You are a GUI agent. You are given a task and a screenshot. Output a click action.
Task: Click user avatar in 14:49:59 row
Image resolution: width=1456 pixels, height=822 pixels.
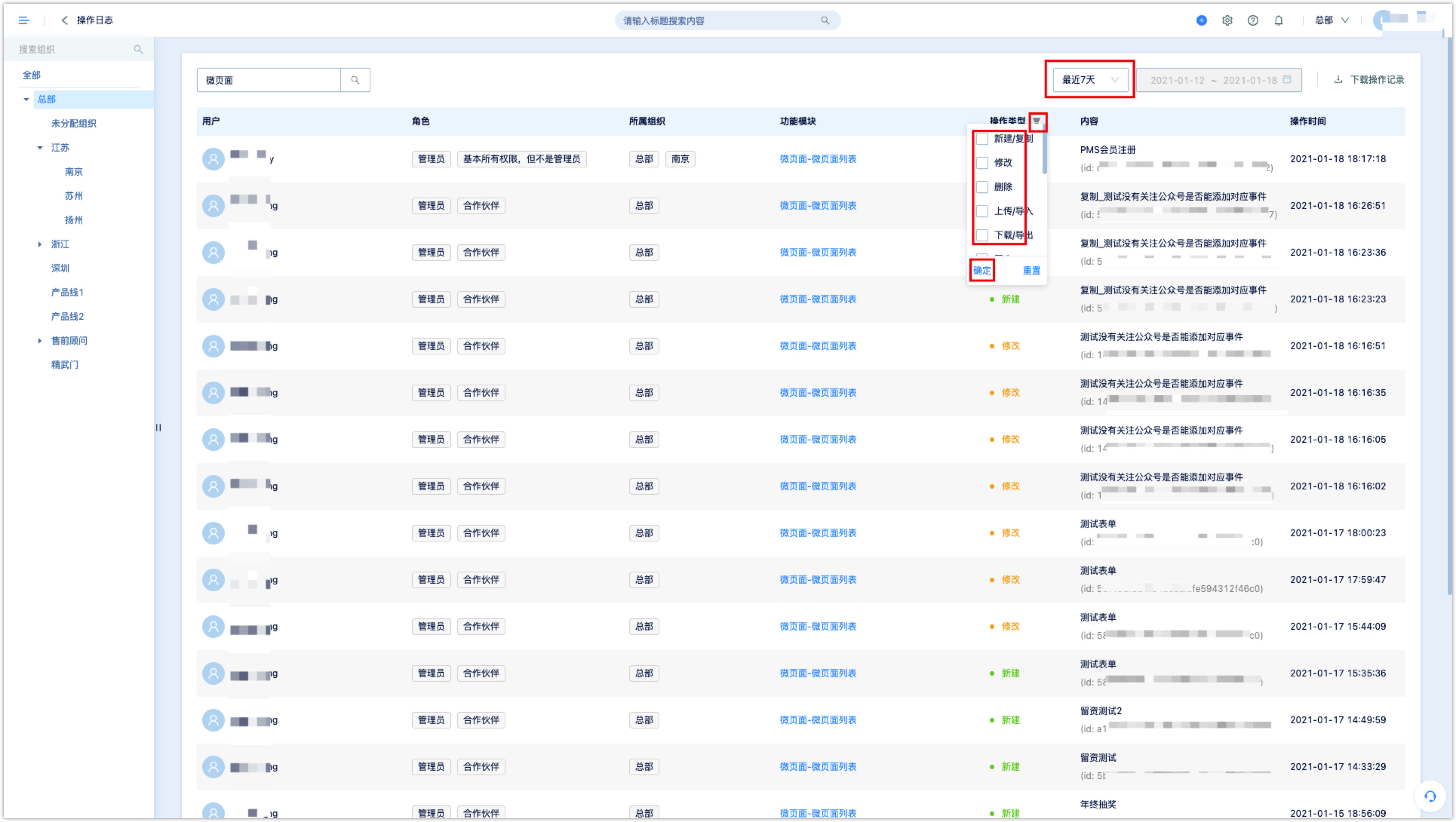pos(213,720)
